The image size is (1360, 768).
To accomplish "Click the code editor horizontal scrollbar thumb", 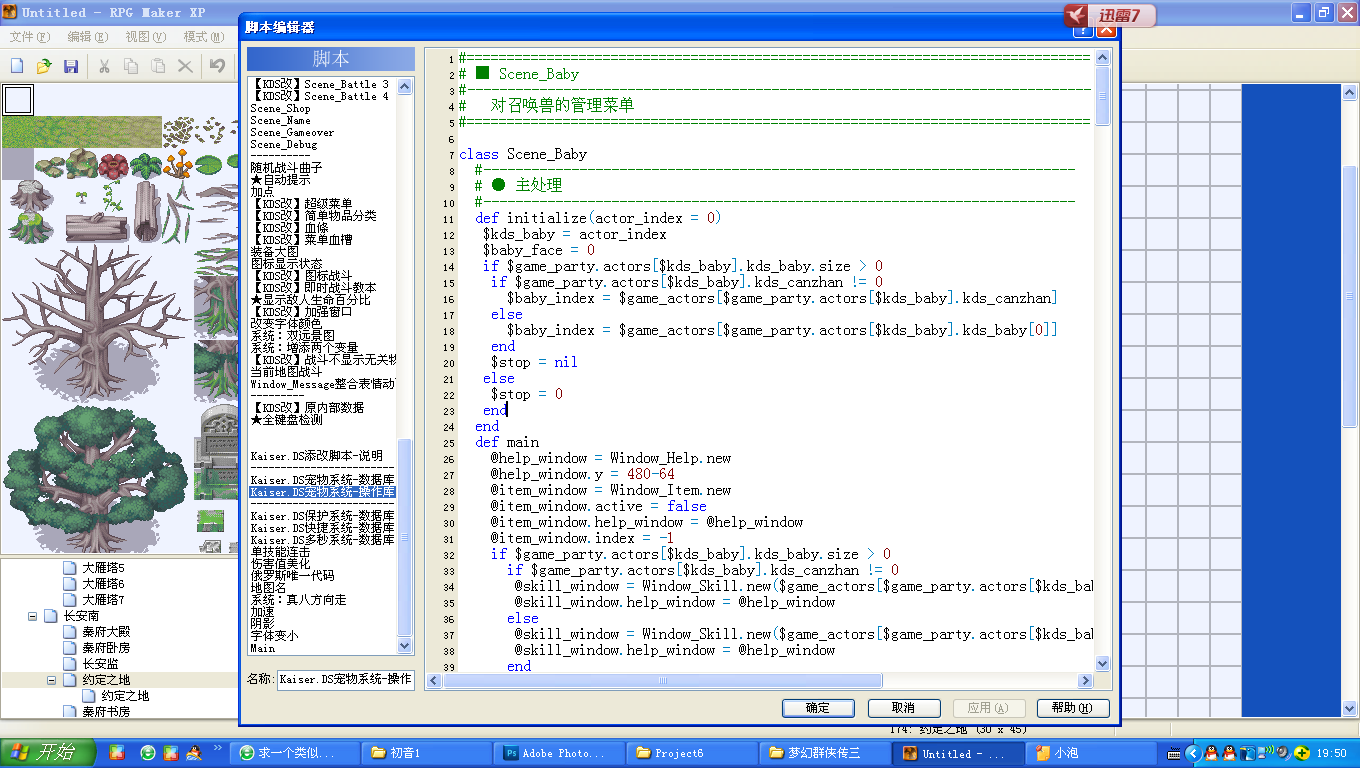I will [663, 681].
